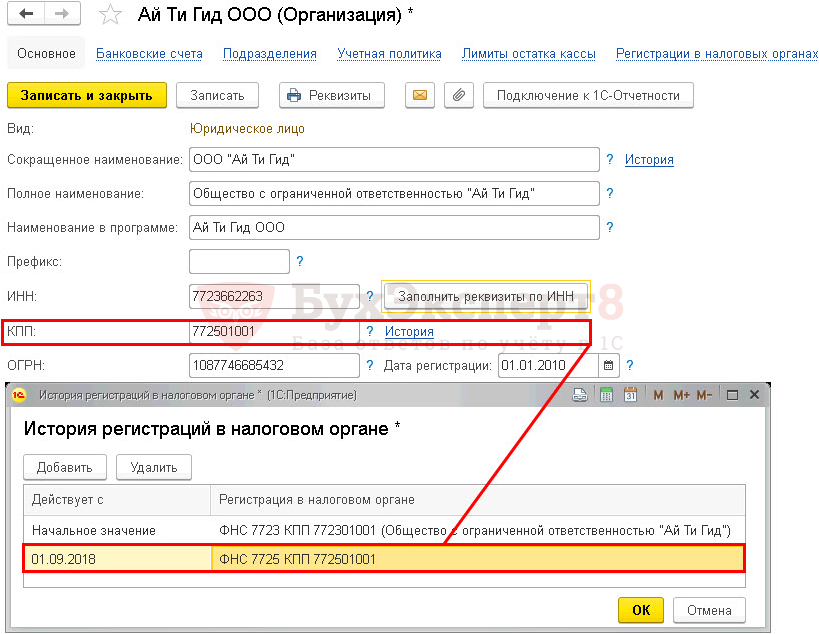Image resolution: width=819 pixels, height=634 pixels.
Task: Click the Реквизиты print button
Action: pos(332,95)
